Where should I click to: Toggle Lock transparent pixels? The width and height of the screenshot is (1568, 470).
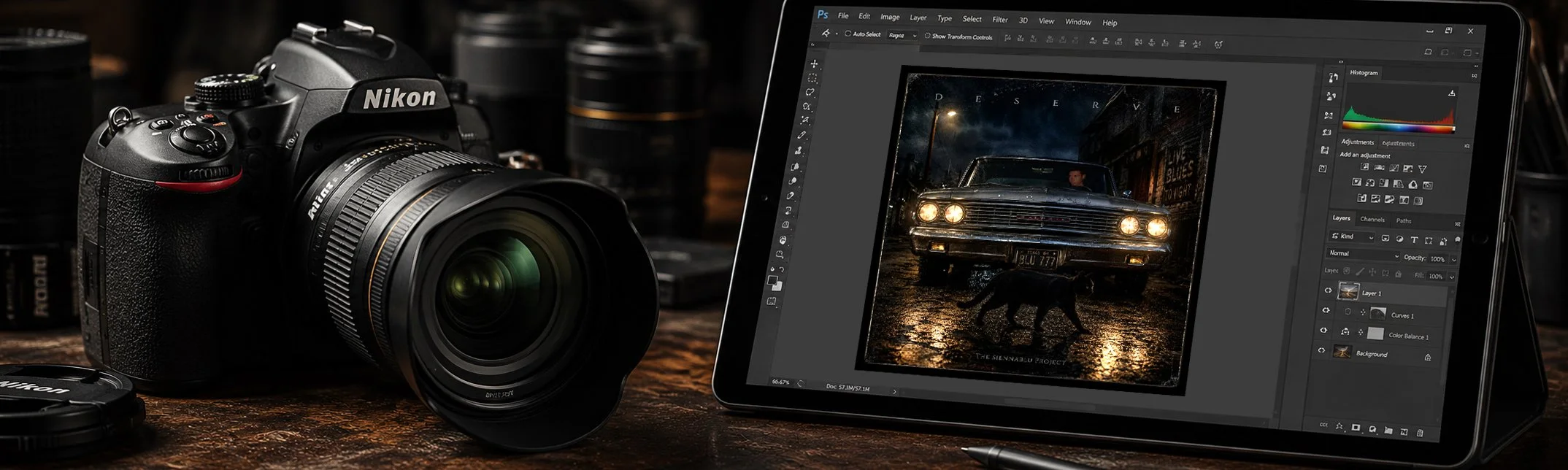[1346, 271]
